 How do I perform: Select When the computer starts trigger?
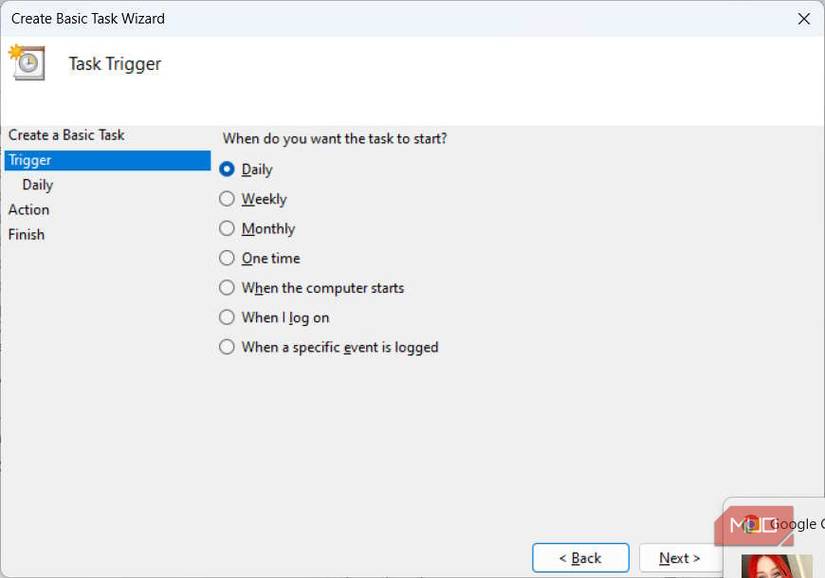(x=227, y=287)
